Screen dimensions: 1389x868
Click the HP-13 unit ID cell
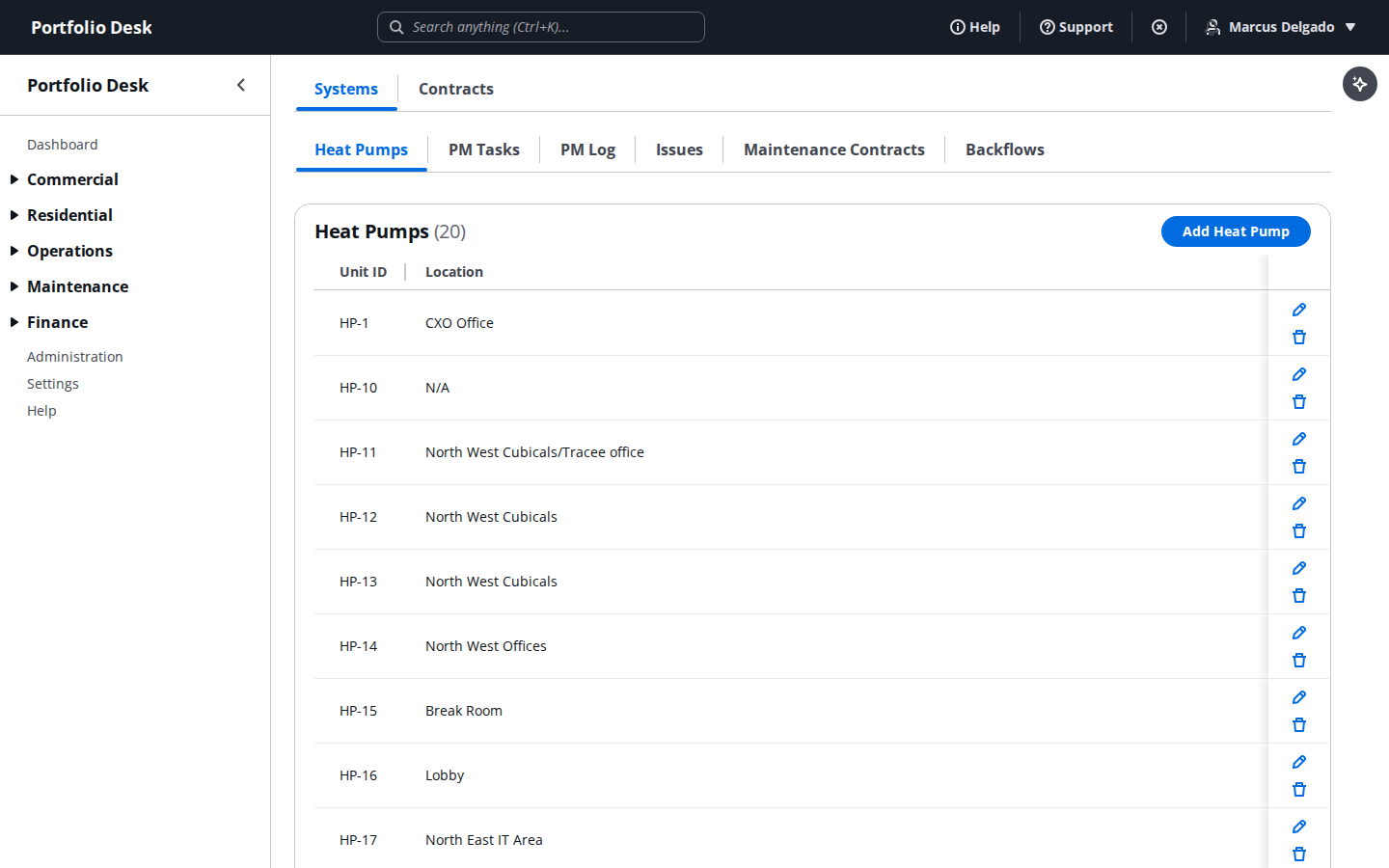point(358,582)
